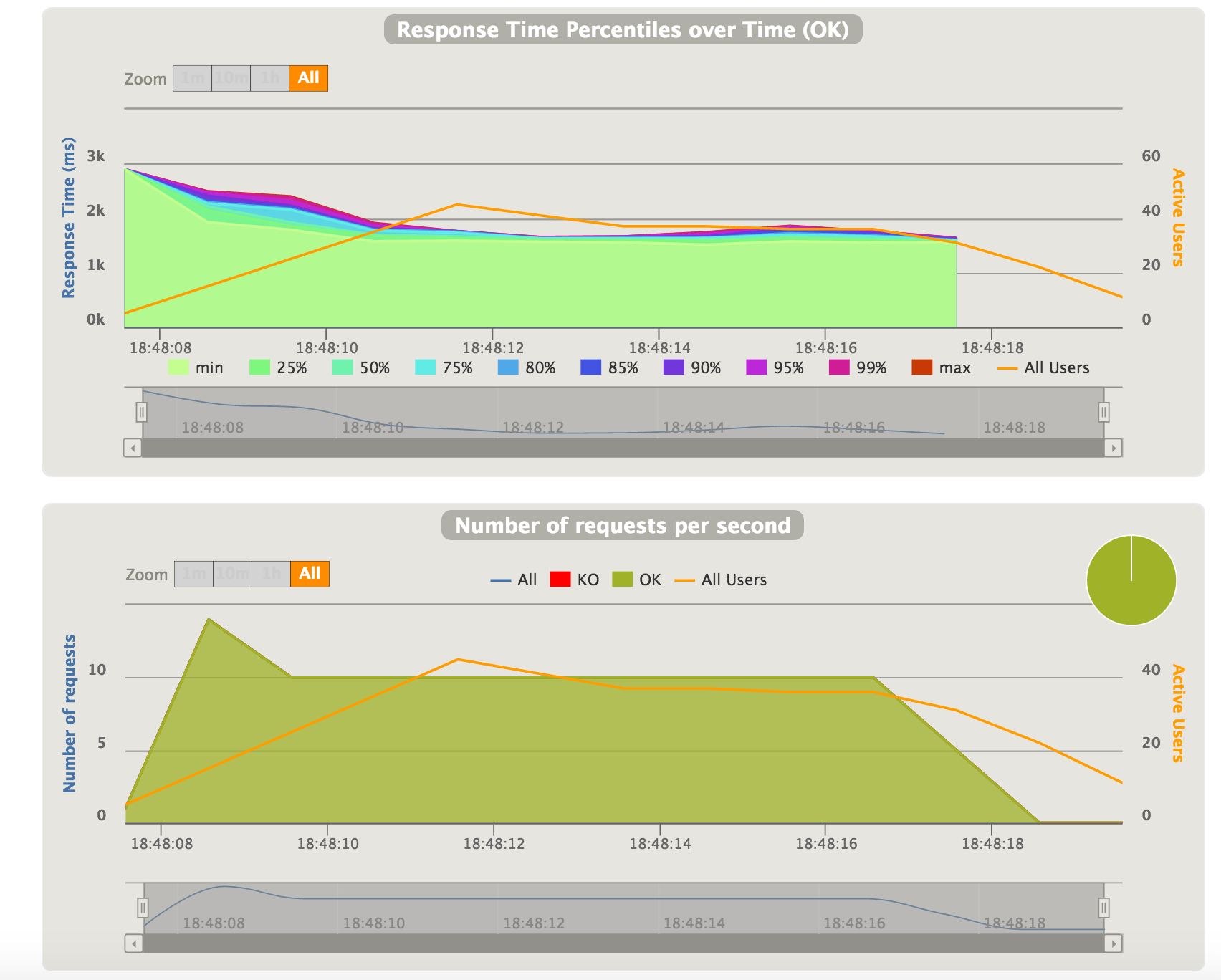Screen dimensions: 1221x980
Task: Toggle the 80% percentile legend item
Action: (x=527, y=367)
